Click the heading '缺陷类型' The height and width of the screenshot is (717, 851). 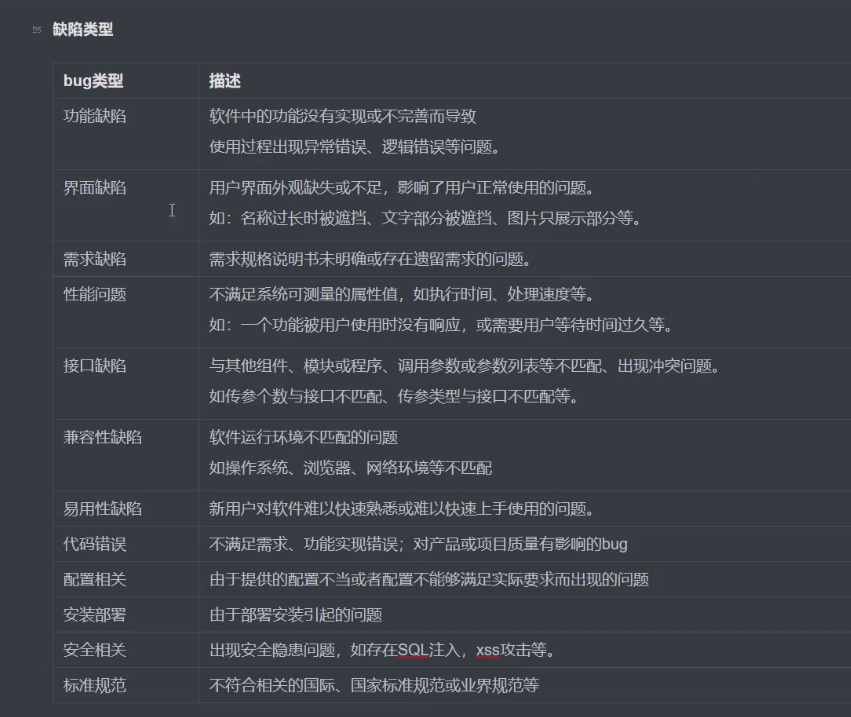82,29
